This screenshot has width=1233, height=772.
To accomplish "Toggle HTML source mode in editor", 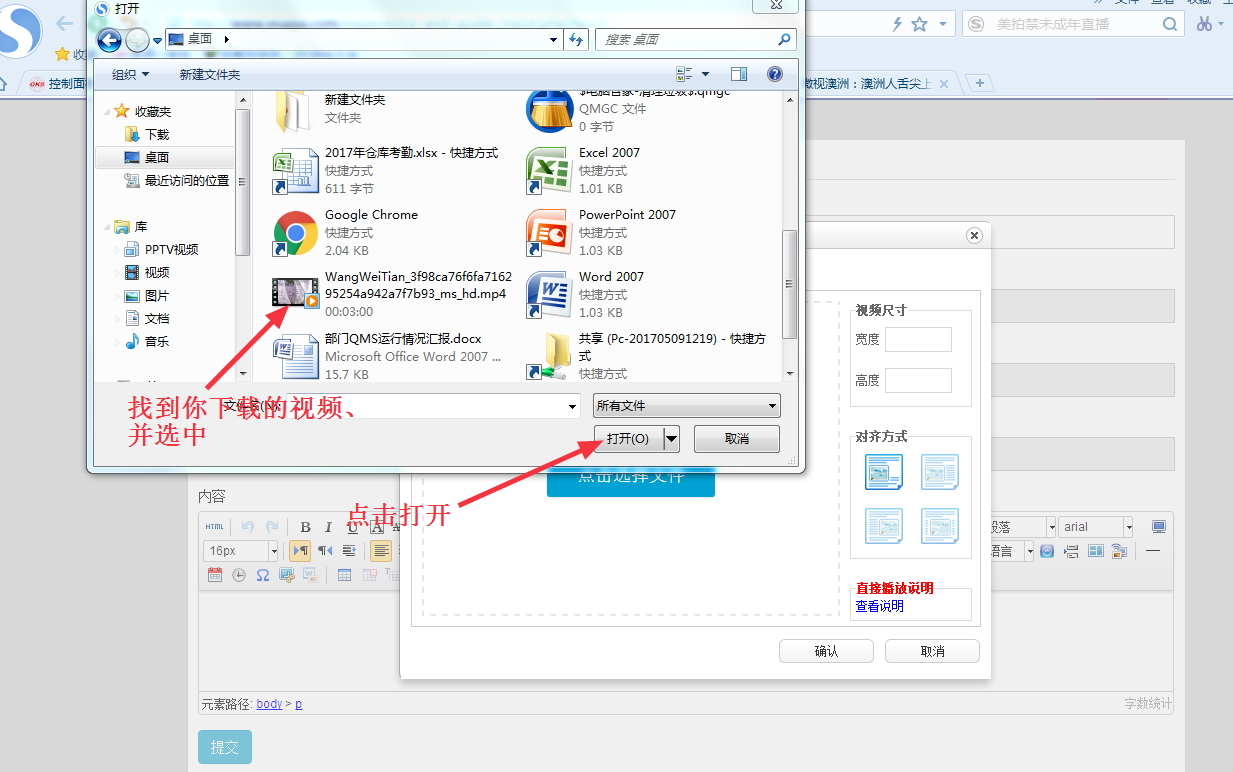I will coord(214,527).
